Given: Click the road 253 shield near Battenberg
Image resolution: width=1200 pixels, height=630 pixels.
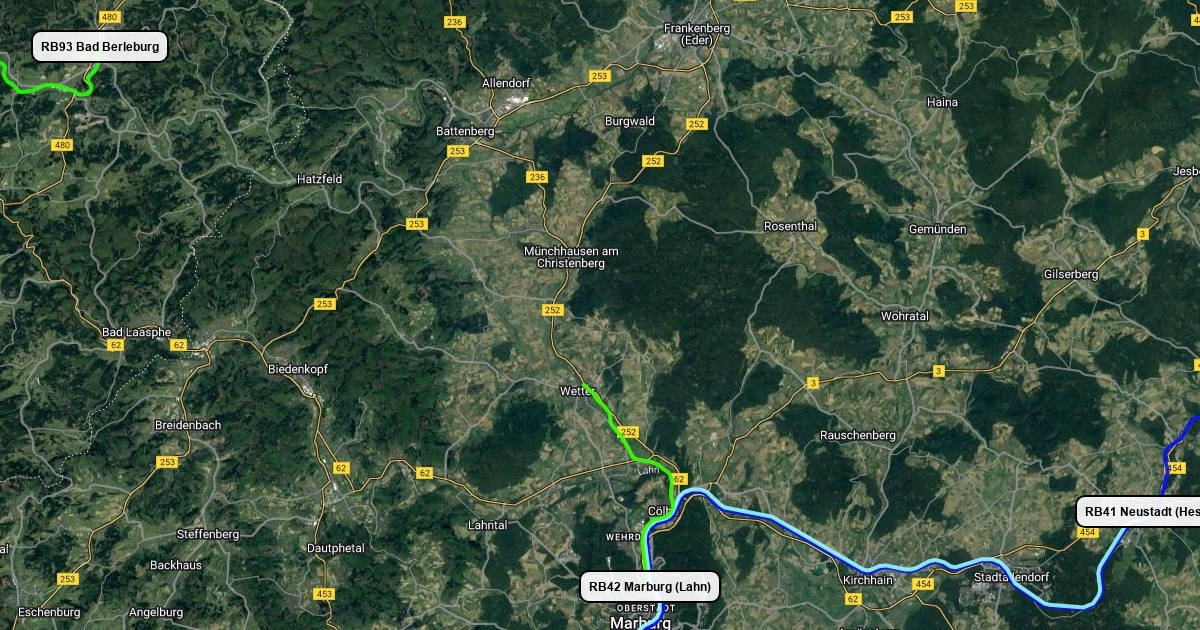Looking at the screenshot, I should pyautogui.click(x=458, y=151).
